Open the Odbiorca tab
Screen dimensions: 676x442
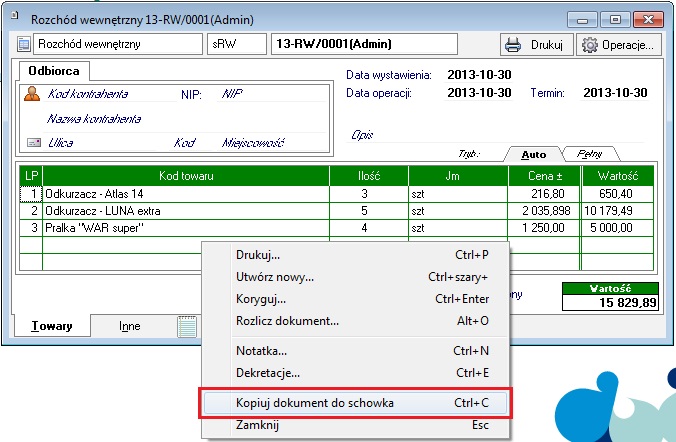pos(54,71)
